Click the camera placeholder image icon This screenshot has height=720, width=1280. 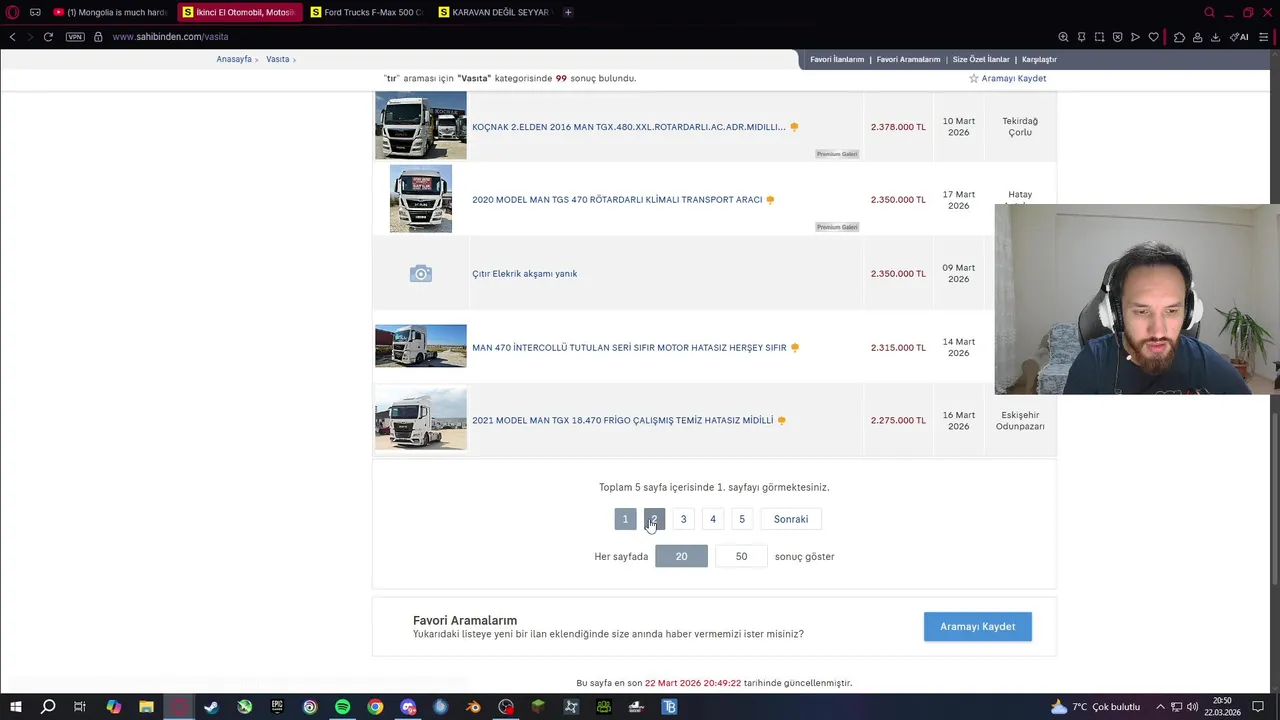point(420,273)
